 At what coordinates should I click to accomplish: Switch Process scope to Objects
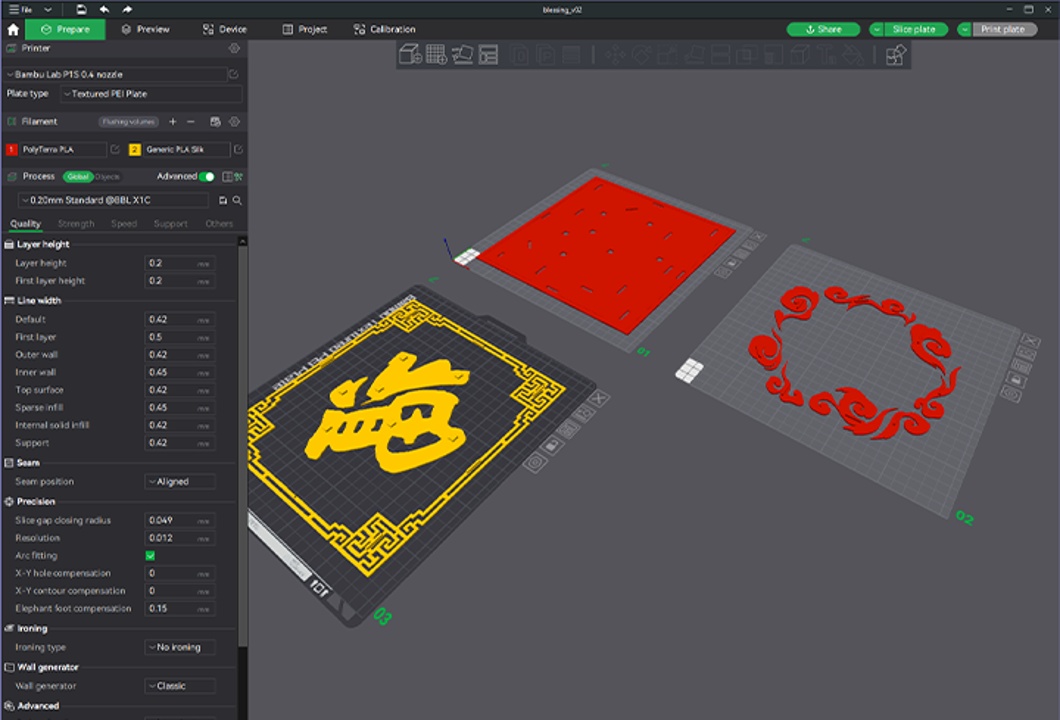pyautogui.click(x=107, y=177)
